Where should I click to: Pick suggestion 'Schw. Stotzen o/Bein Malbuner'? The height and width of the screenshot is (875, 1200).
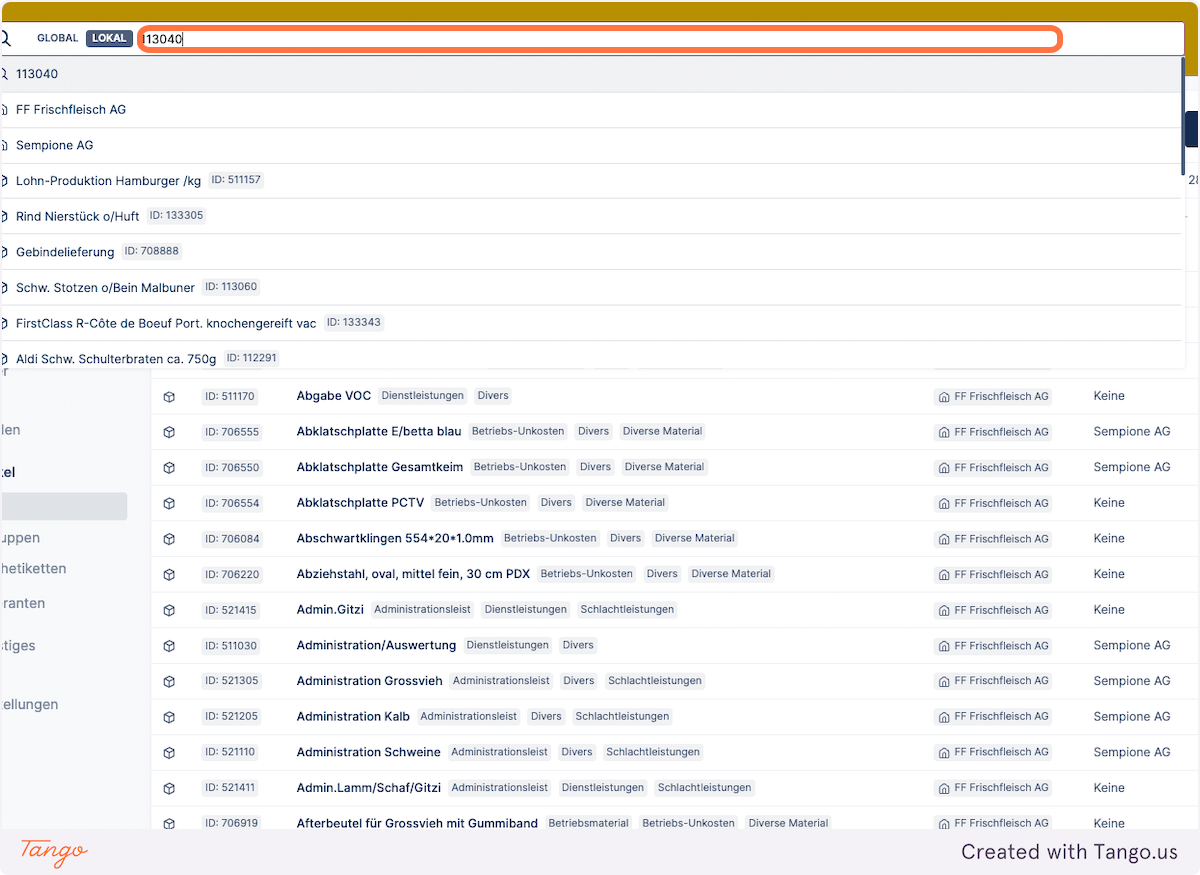coord(591,287)
